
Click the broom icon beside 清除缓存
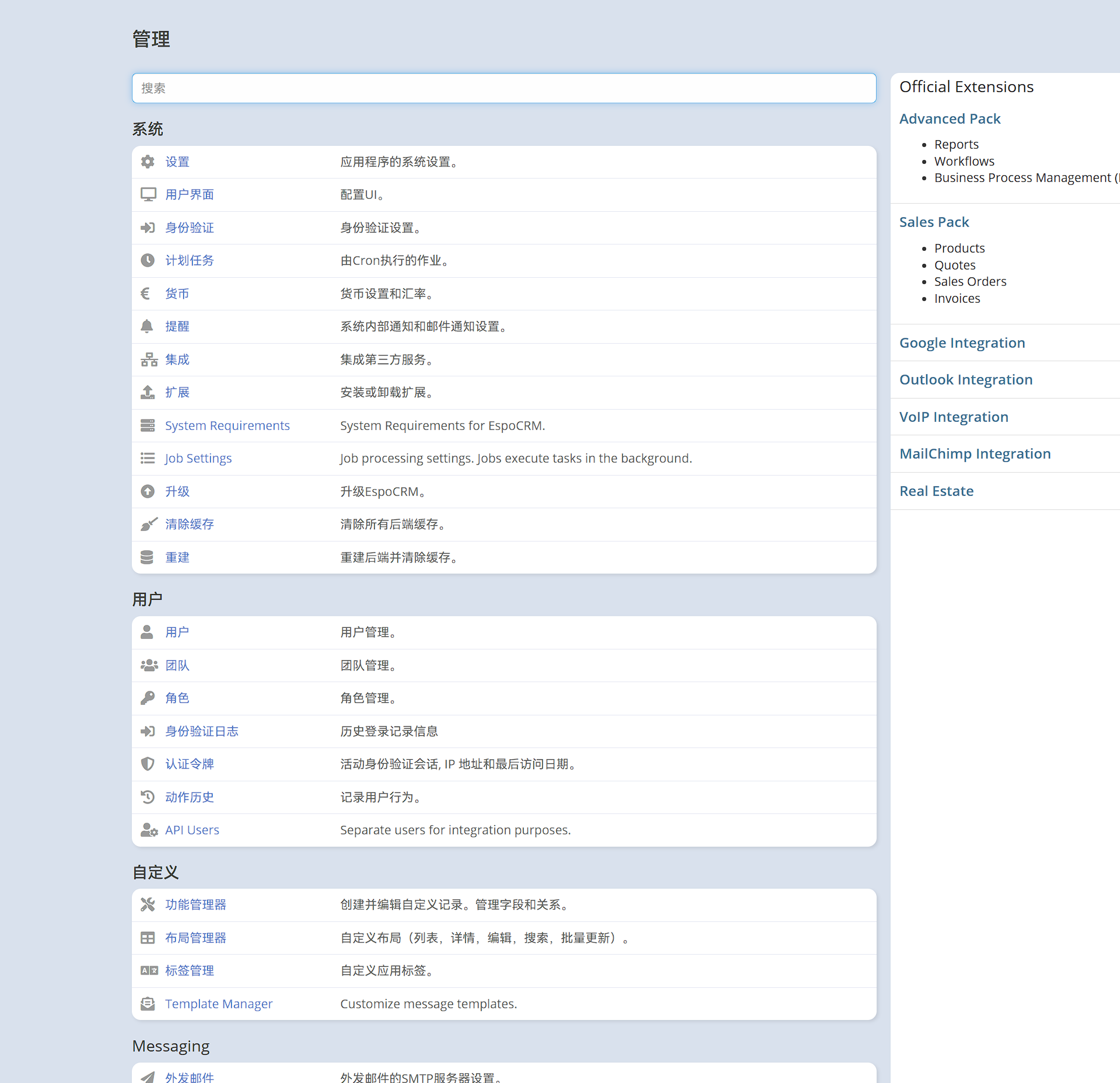(x=149, y=524)
